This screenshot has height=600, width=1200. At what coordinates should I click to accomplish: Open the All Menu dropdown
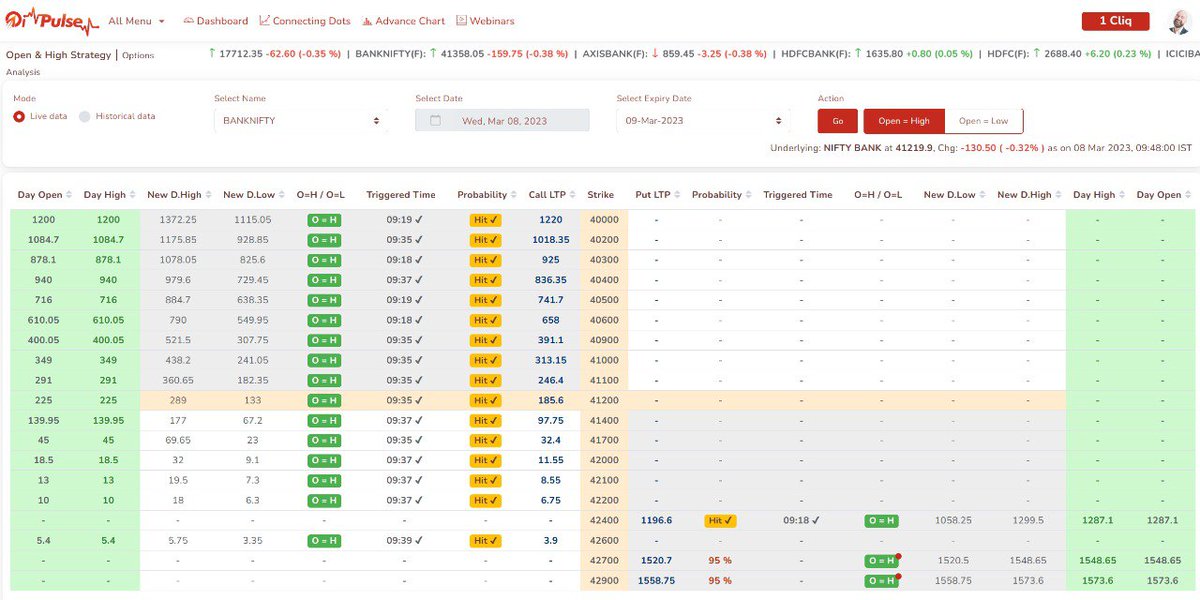[x=136, y=21]
